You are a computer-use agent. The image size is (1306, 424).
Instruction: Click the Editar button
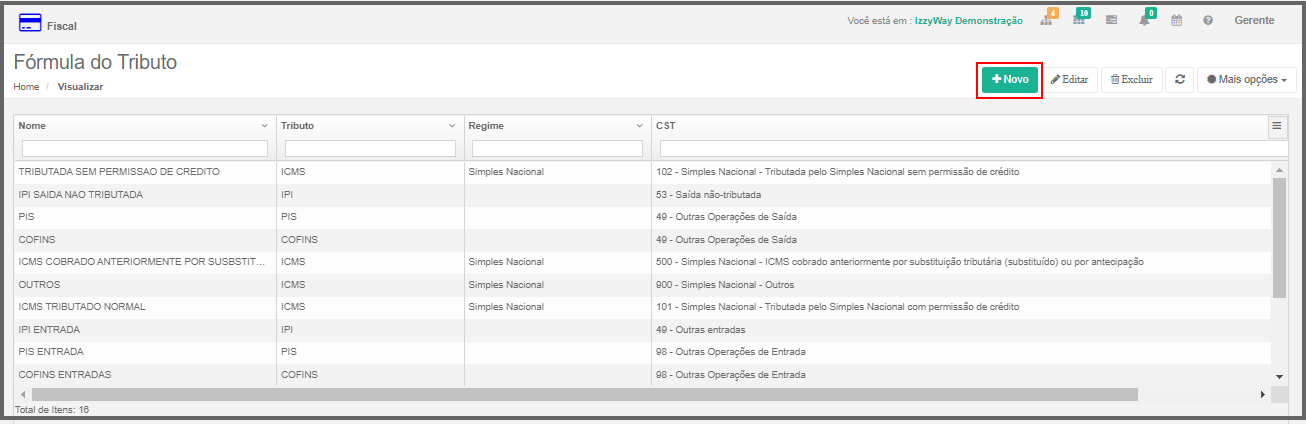click(1069, 79)
